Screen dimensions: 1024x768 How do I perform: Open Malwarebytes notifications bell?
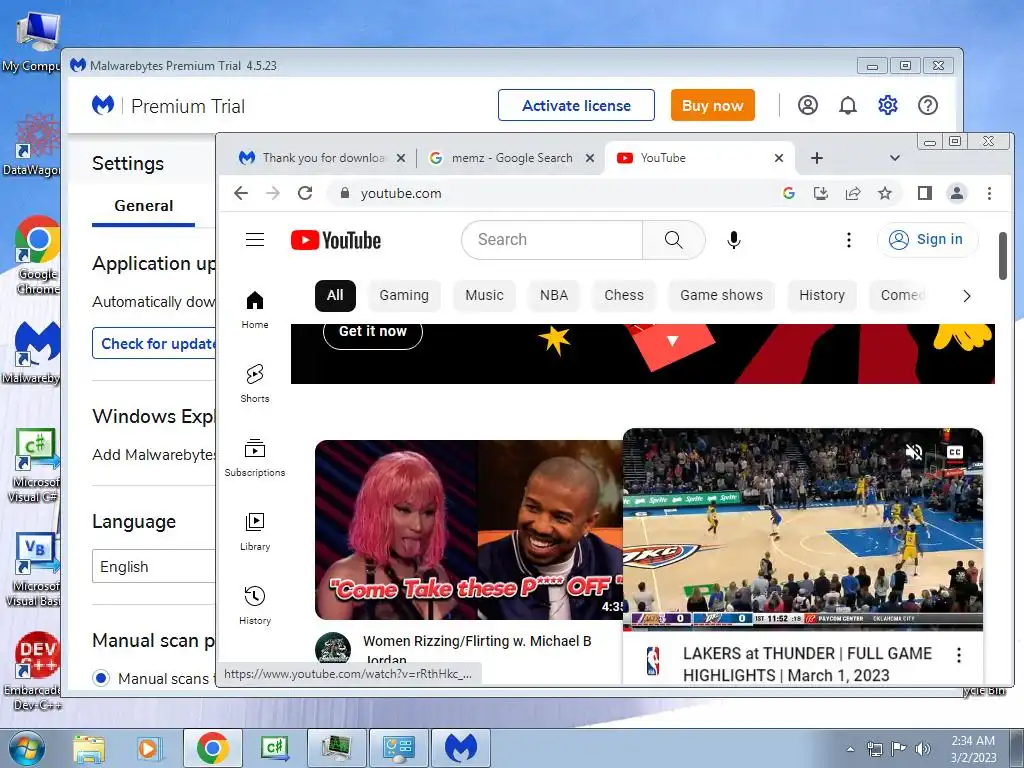pos(848,105)
